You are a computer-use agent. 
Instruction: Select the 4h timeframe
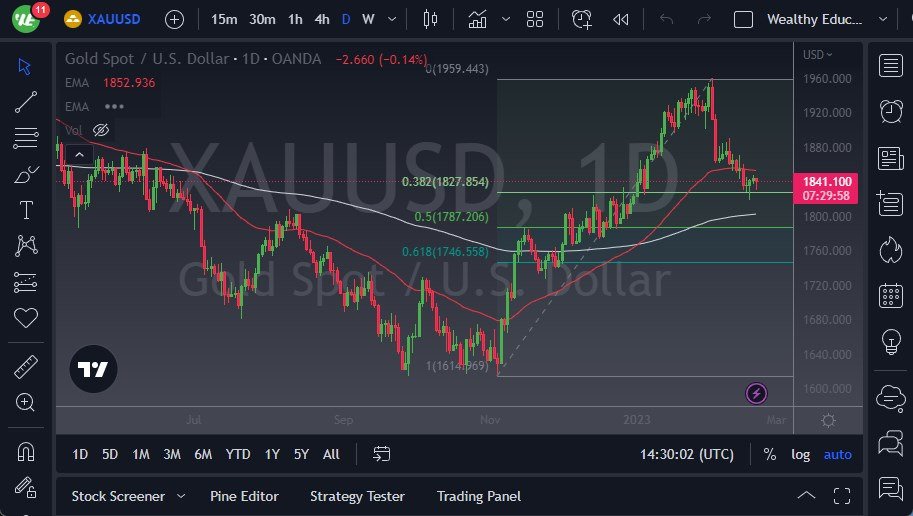tap(322, 19)
